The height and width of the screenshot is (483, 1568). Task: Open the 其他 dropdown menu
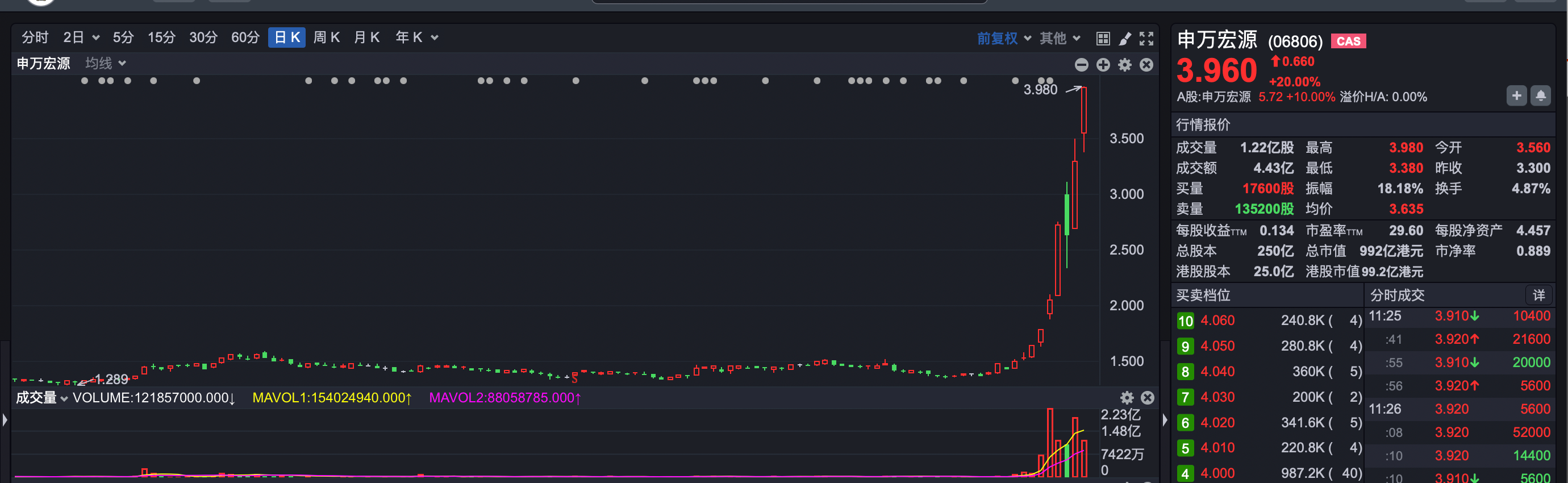click(x=1060, y=39)
